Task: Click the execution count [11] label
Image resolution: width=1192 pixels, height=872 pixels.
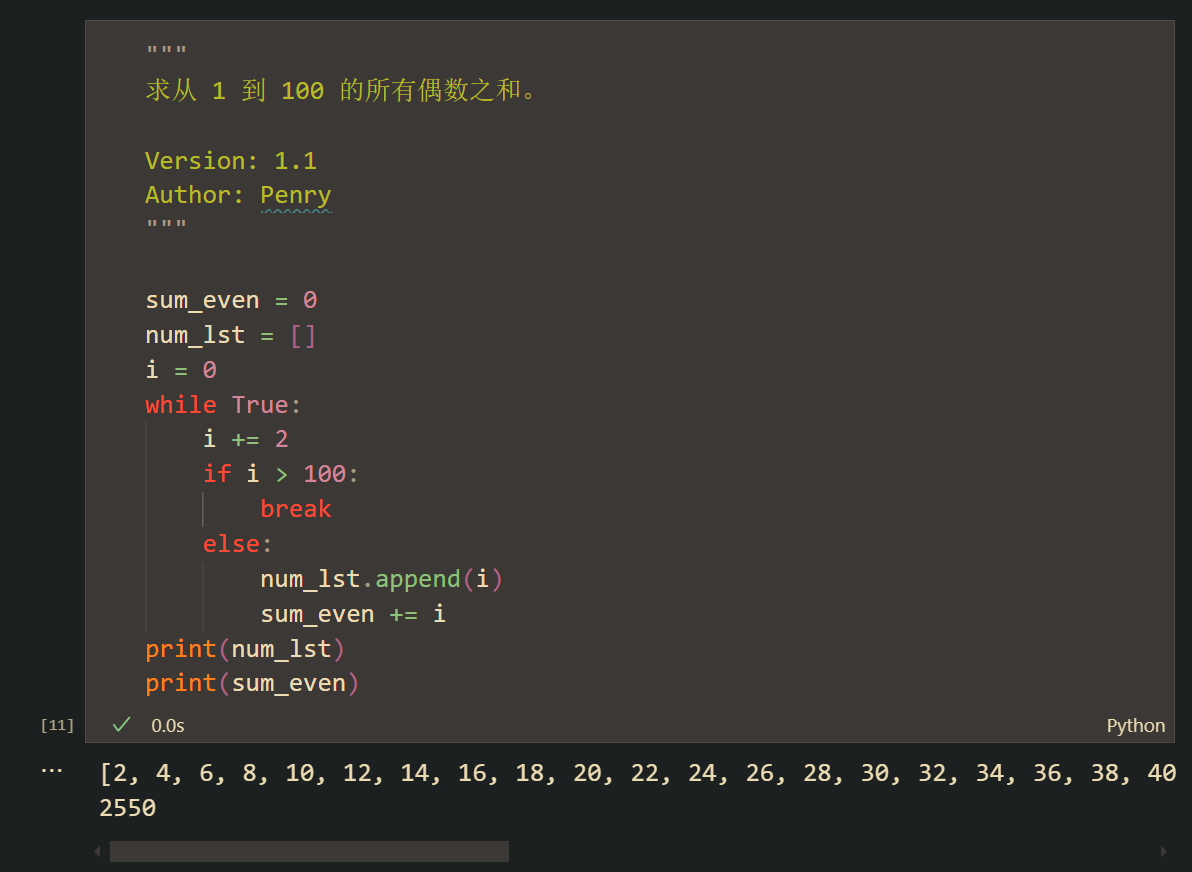Action: (x=57, y=725)
